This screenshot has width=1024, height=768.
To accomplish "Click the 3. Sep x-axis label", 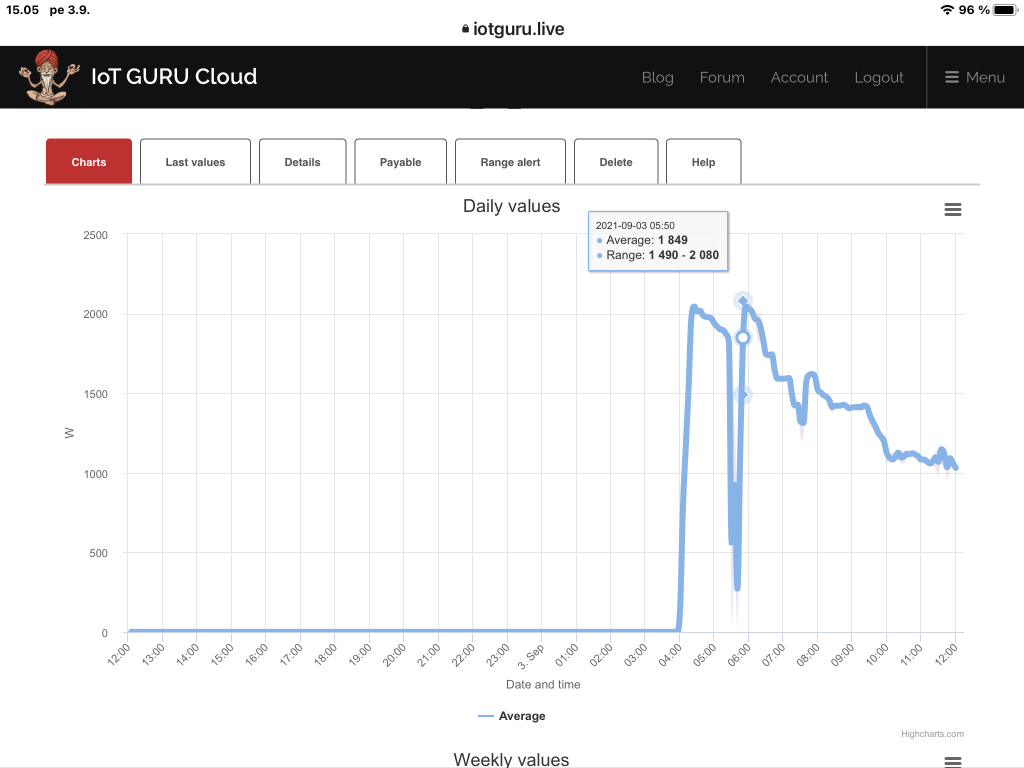I will pos(531,656).
